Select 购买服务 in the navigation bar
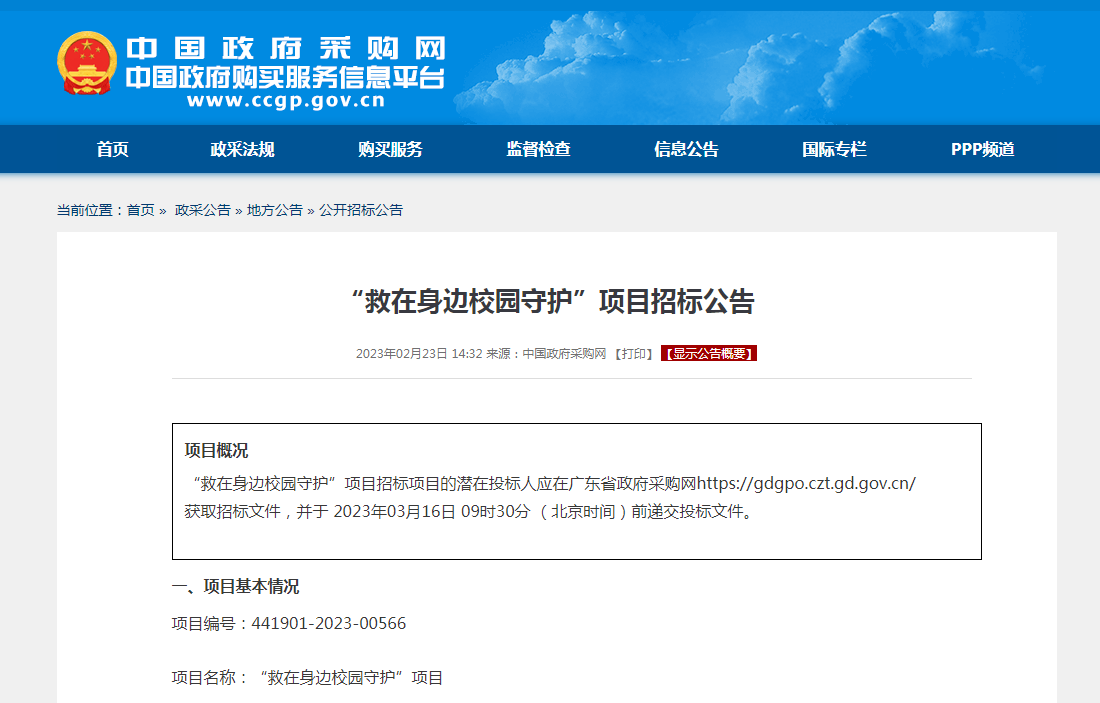The image size is (1100, 703). coord(390,149)
